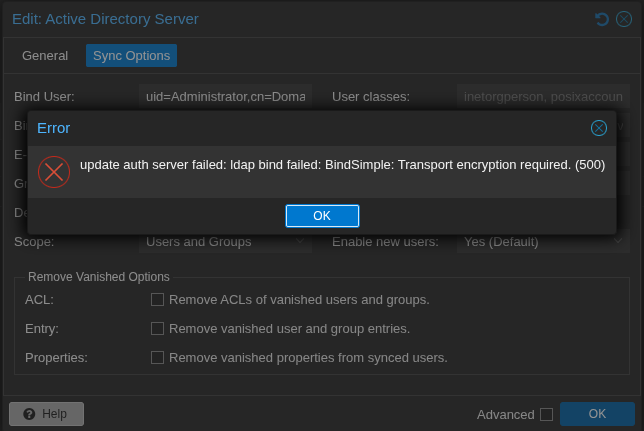Reset the Active Directory Server form

point(602,19)
